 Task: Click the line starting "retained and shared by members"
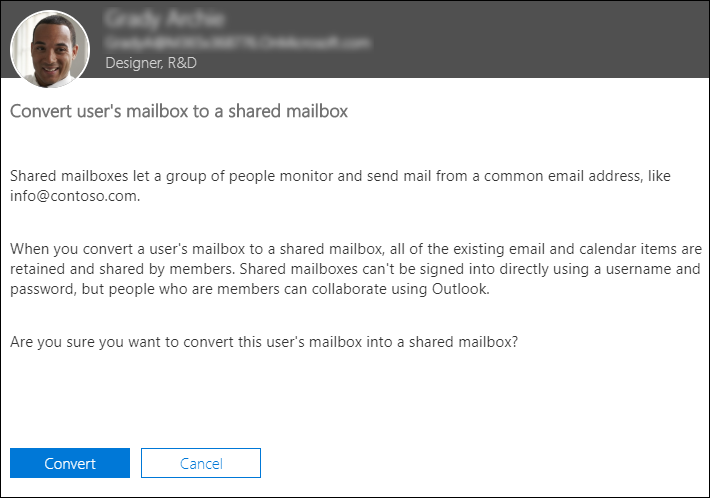click(355, 269)
